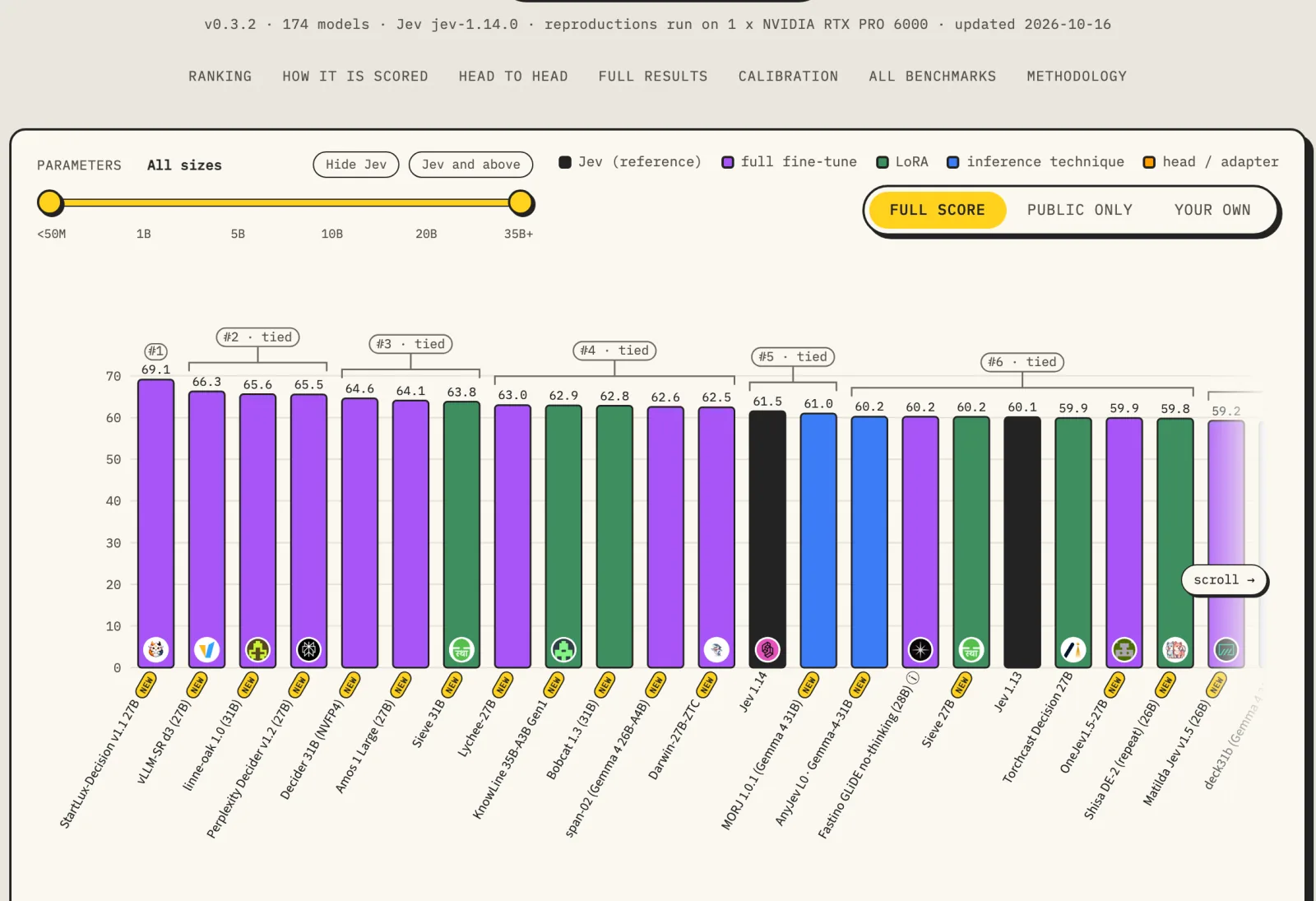Click the NEW badge under AnyJev L0 bar
Screen dimensions: 1316x901
coord(860,685)
